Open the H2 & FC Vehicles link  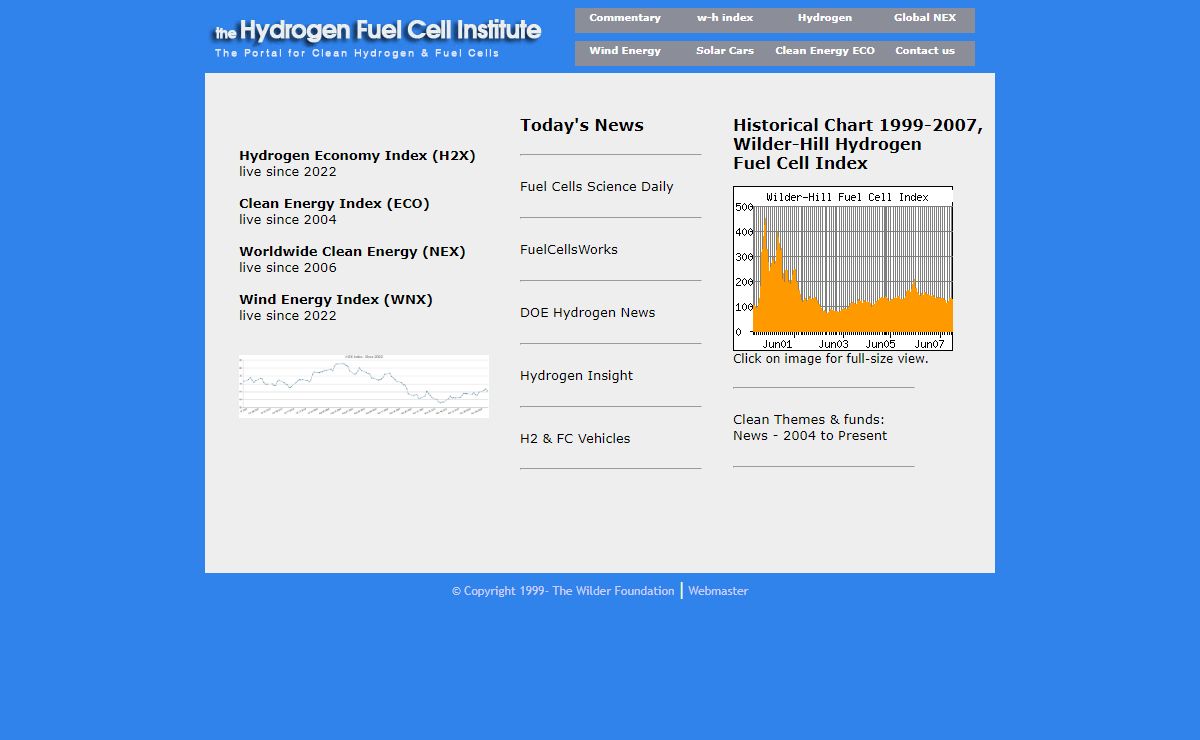coord(575,439)
